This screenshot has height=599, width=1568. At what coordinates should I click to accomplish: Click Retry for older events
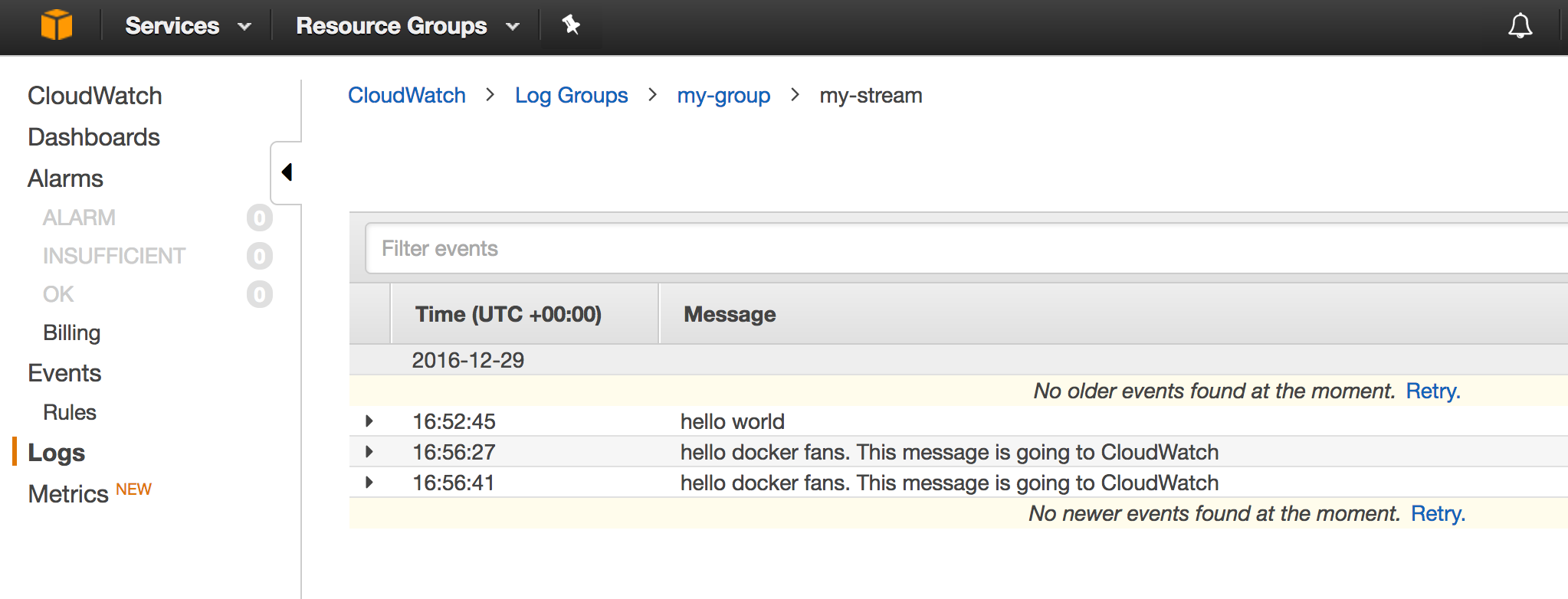pyautogui.click(x=1432, y=391)
